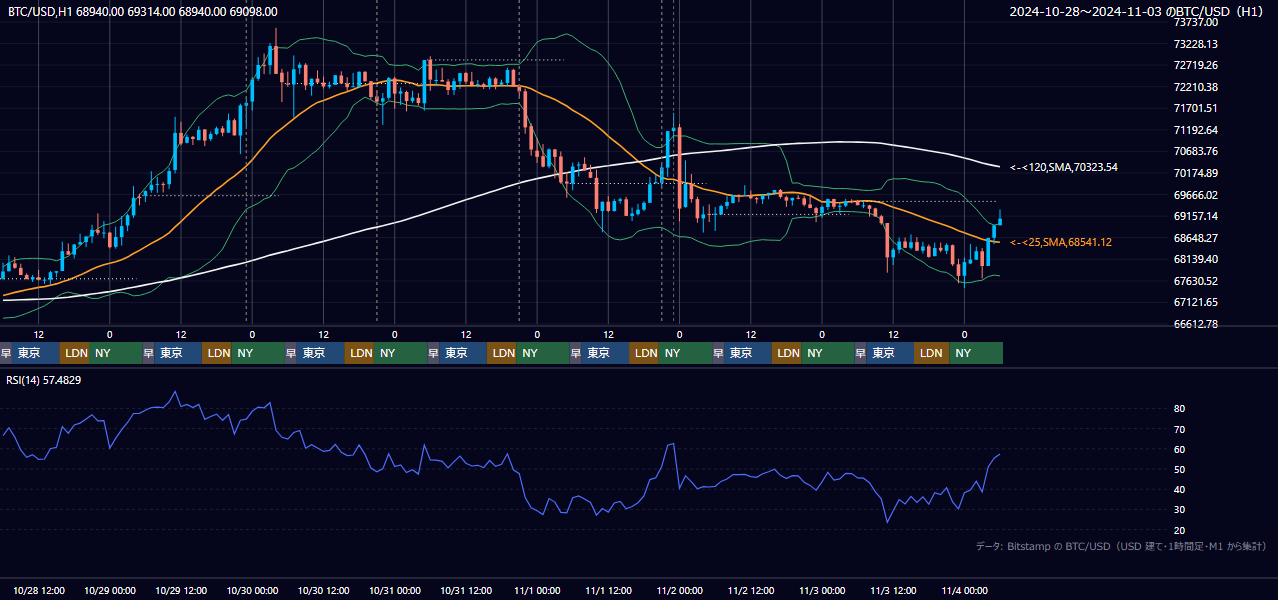Image resolution: width=1278 pixels, height=600 pixels.
Task: Click the 11/3 00:00 time axis label
Action: (822, 590)
